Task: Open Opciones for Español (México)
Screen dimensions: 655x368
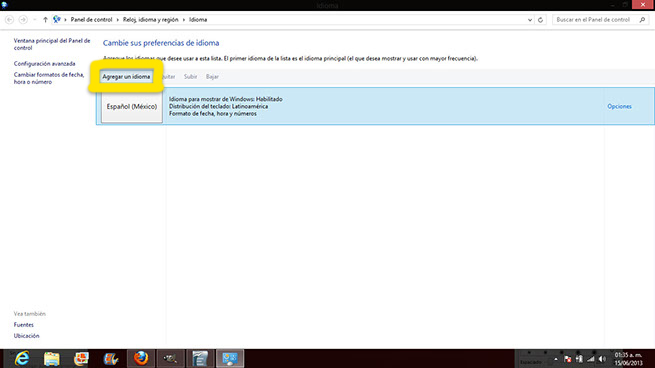Action: (x=619, y=106)
